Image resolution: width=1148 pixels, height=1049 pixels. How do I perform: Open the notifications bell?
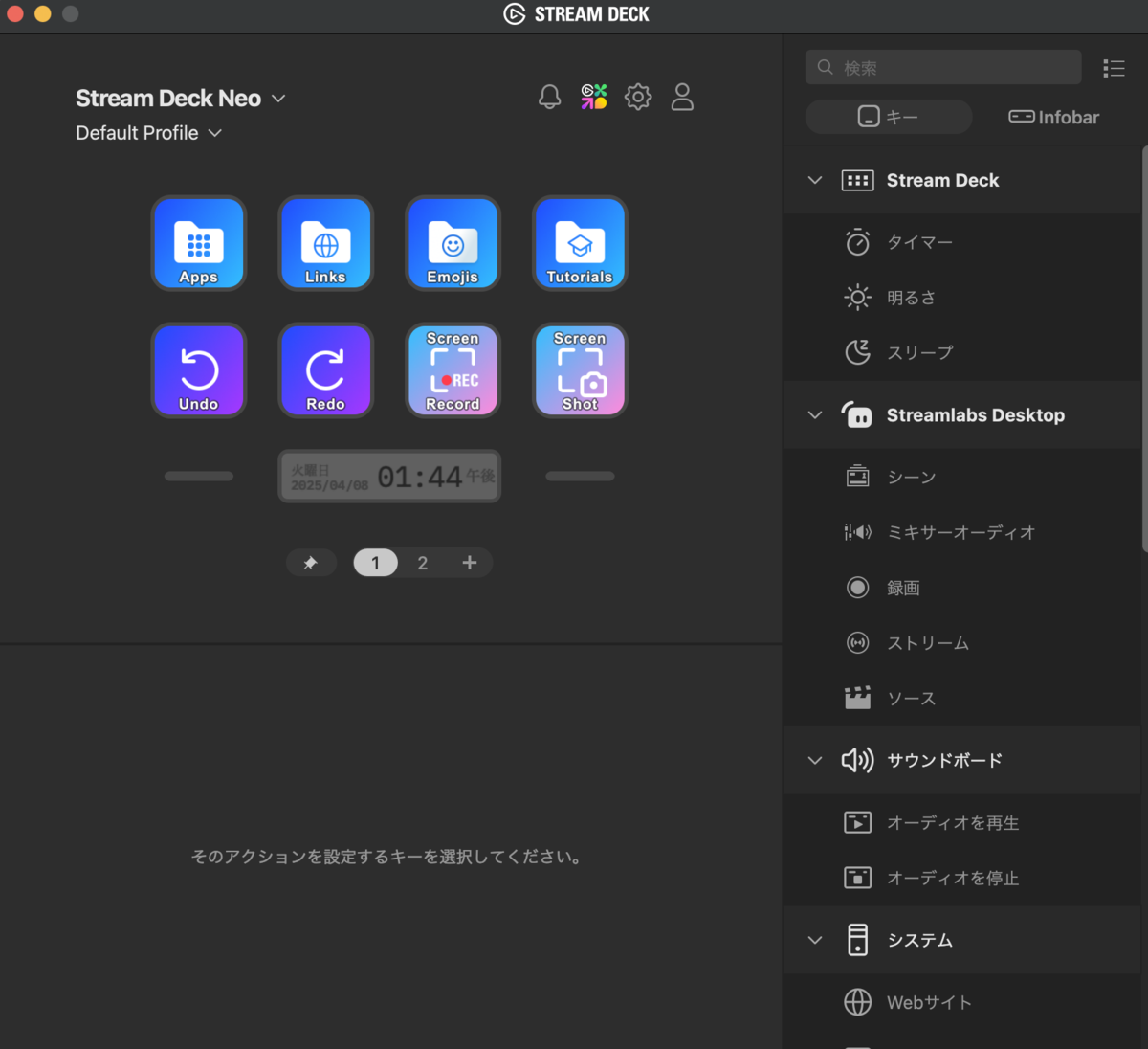coord(549,97)
